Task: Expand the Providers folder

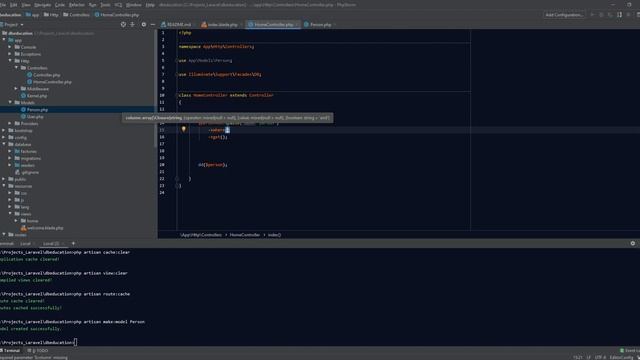Action: click(x=10, y=123)
